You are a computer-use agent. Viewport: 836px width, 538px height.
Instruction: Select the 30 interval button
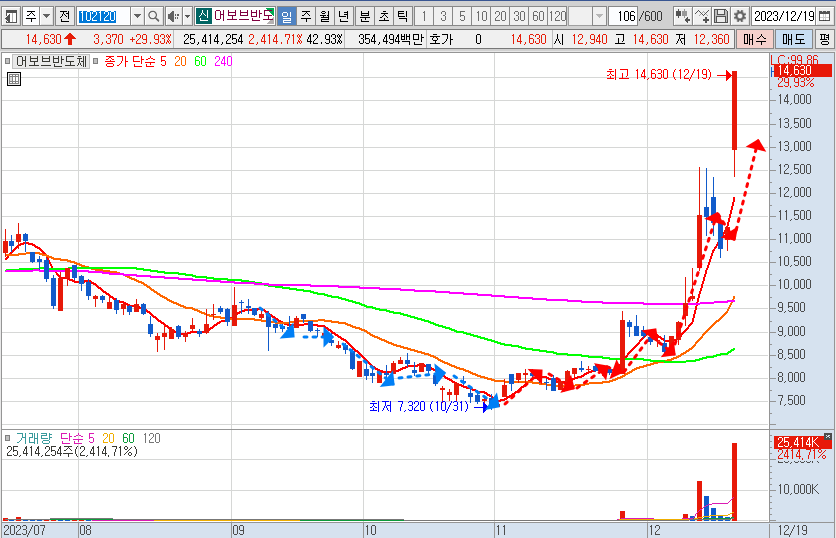[x=519, y=17]
